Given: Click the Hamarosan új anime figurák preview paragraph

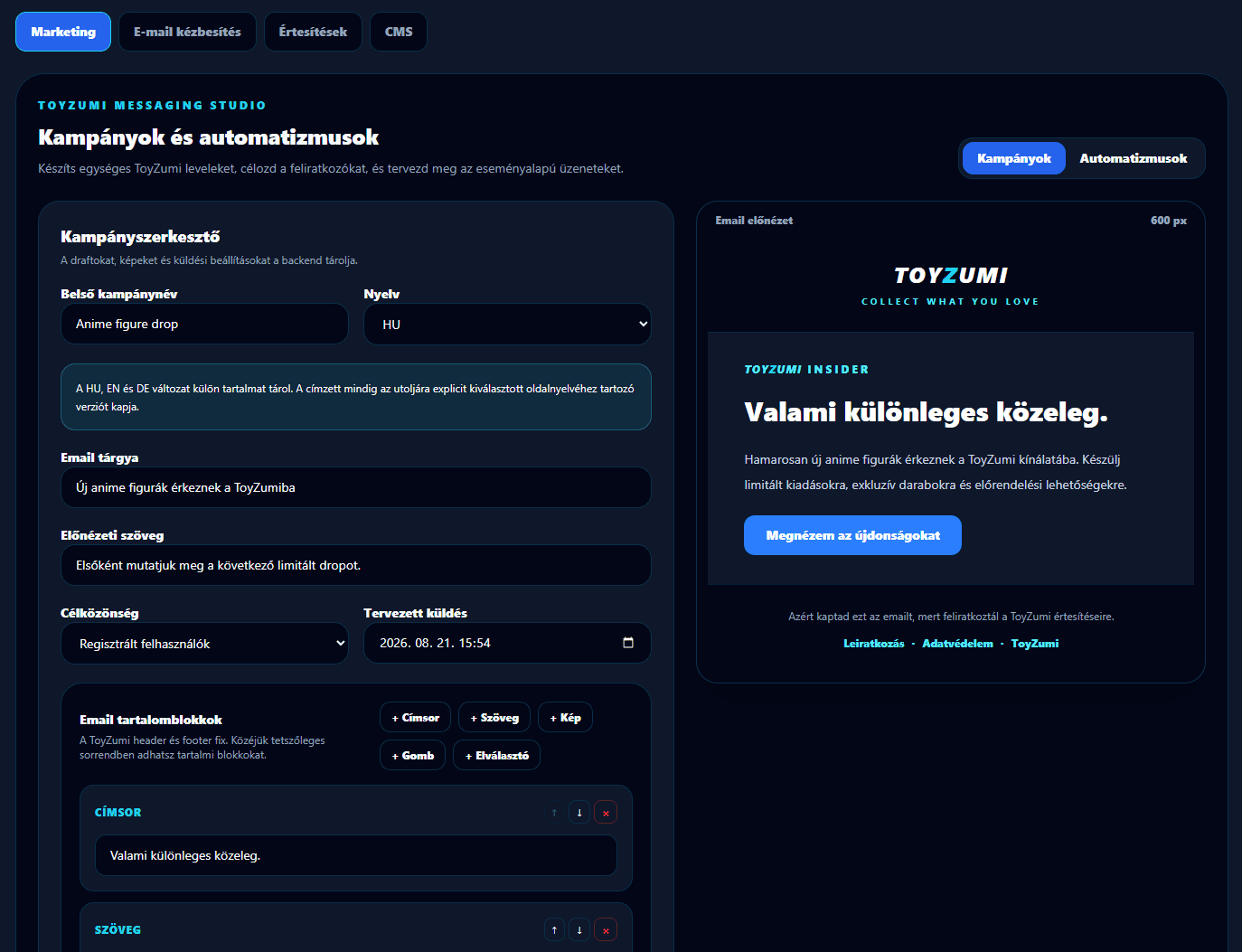Looking at the screenshot, I should coord(936,472).
